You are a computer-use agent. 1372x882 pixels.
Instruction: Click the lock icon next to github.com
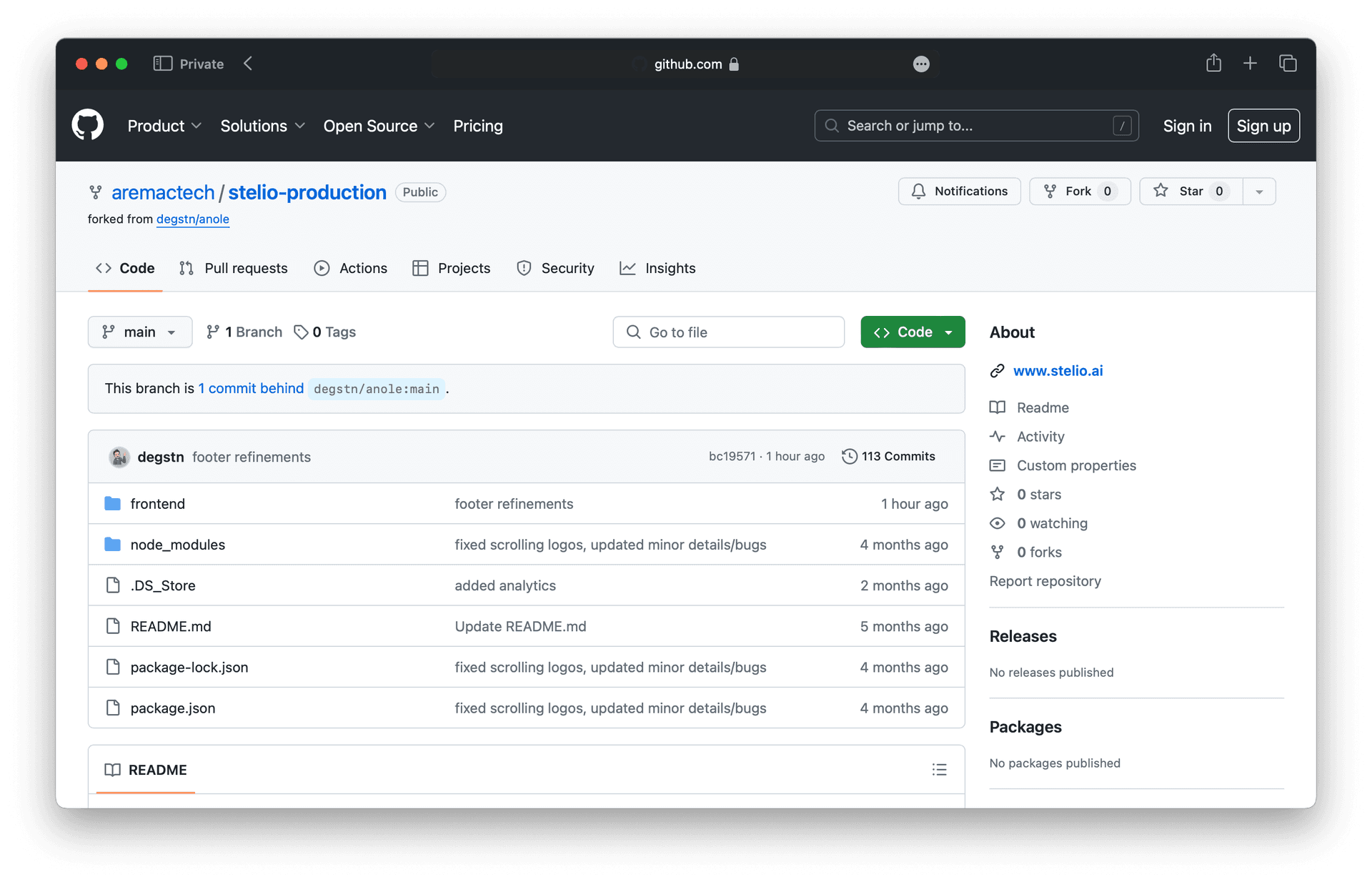point(734,64)
